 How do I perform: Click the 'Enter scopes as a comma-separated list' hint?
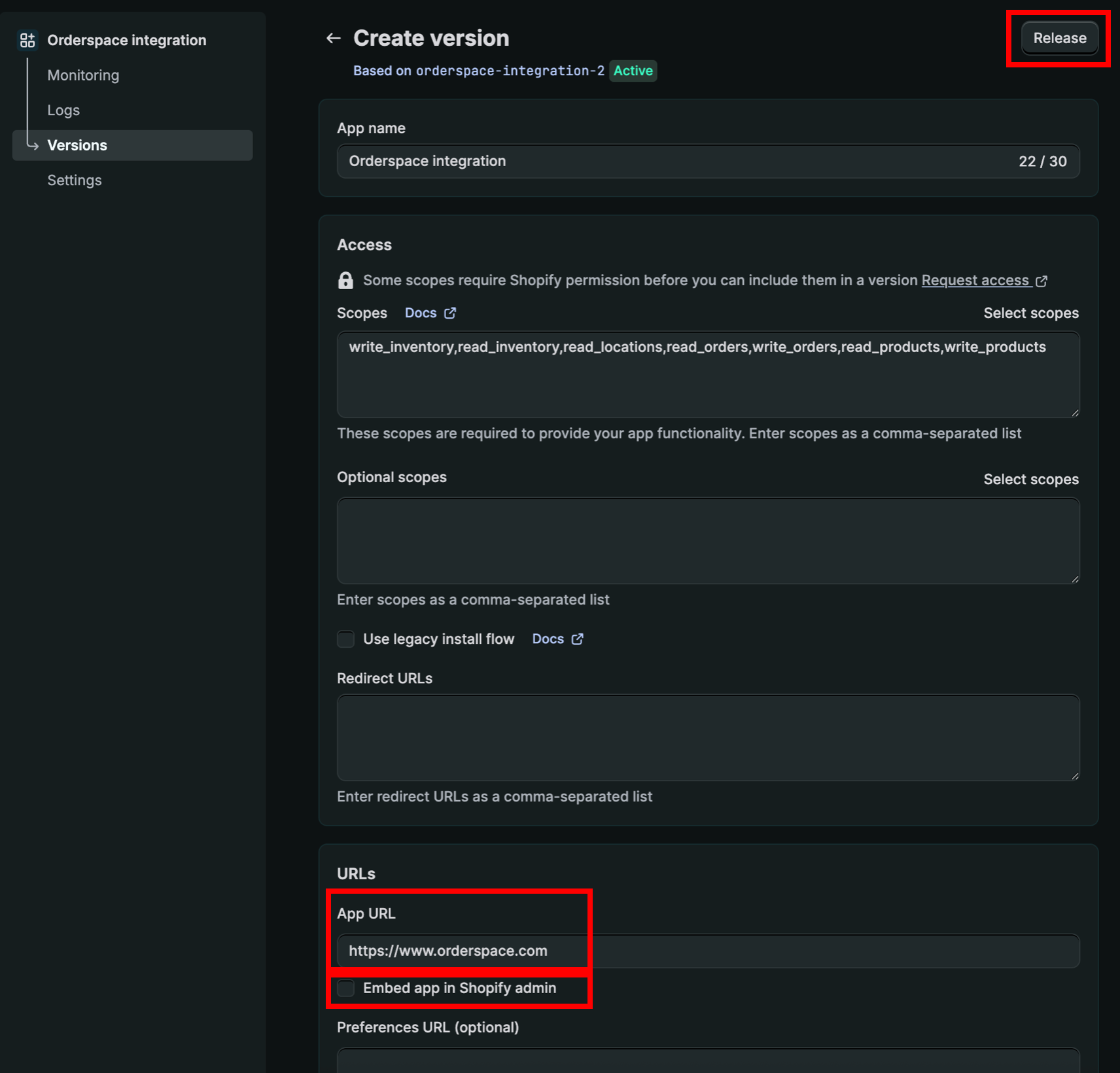473,600
